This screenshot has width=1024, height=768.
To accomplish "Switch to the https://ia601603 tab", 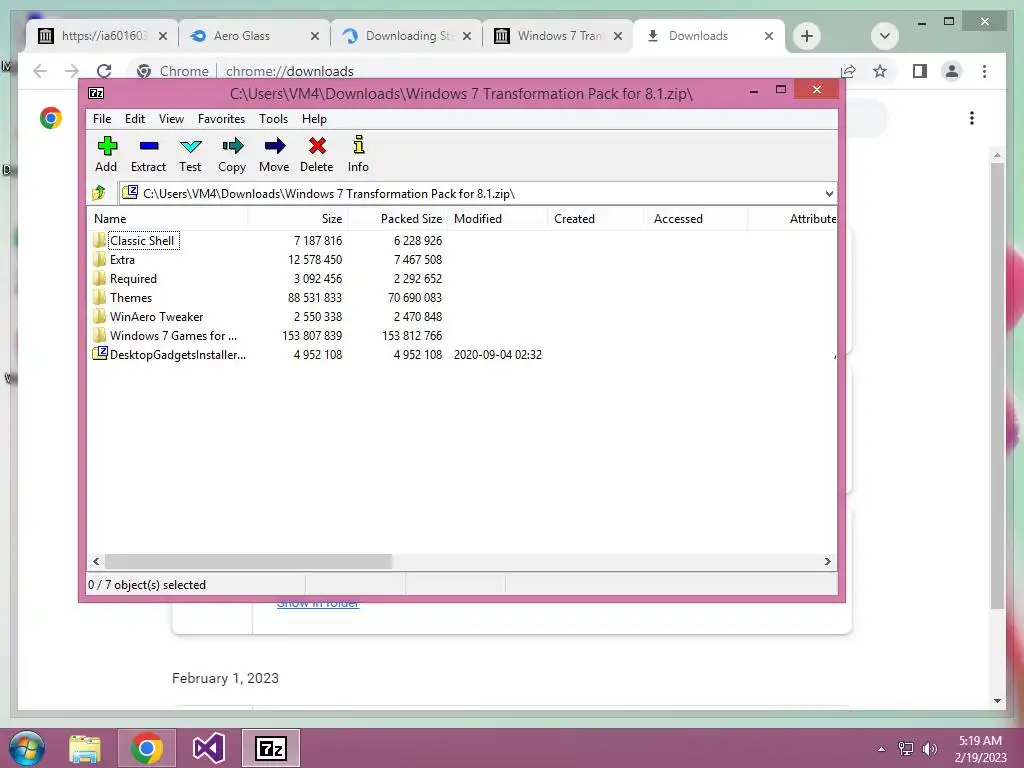I will tap(104, 36).
